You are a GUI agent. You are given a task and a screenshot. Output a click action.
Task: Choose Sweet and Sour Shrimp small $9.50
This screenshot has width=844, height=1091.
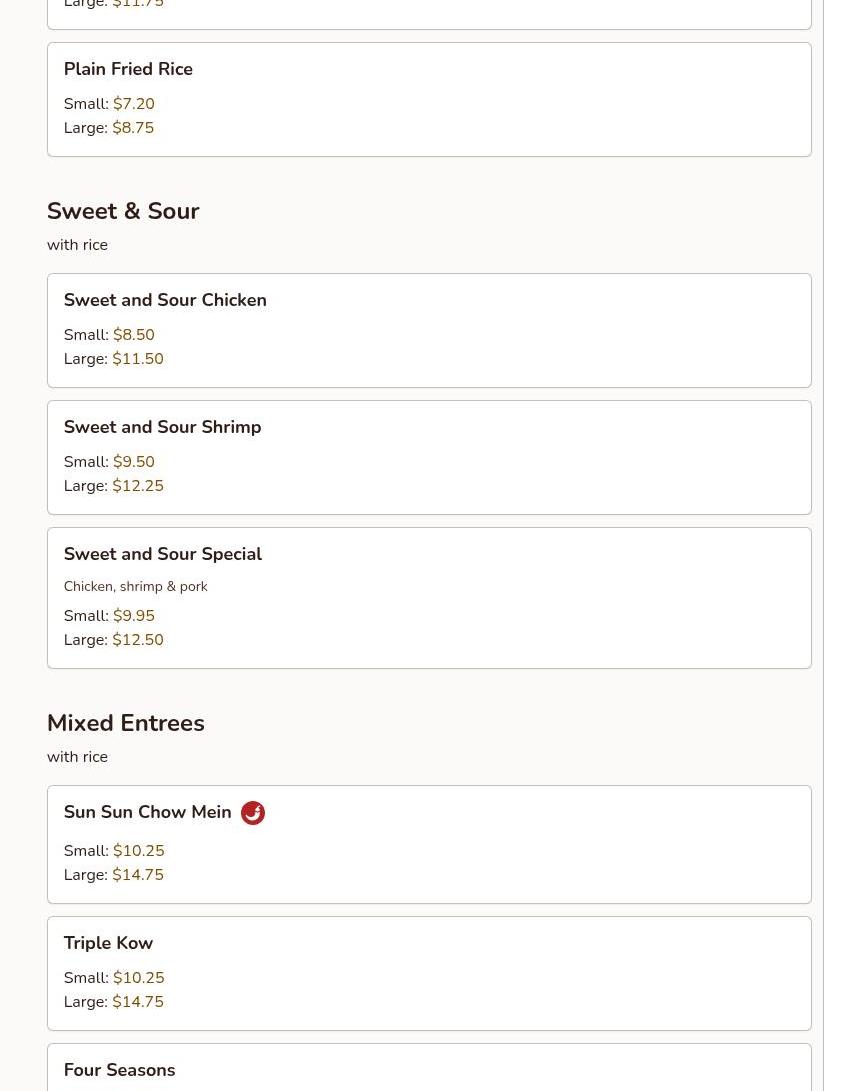[x=133, y=462]
